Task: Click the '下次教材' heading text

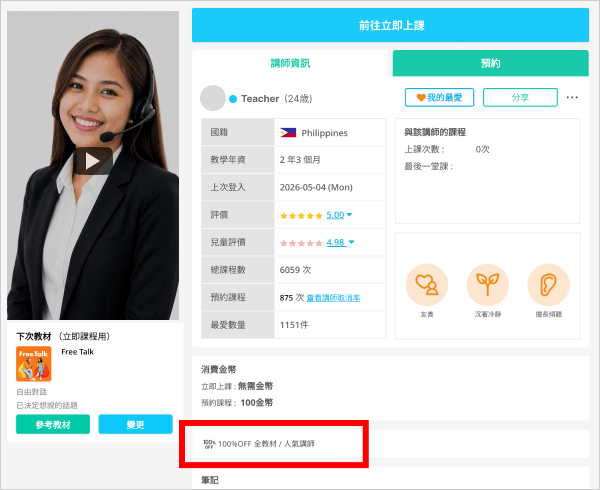Action: pos(34,337)
